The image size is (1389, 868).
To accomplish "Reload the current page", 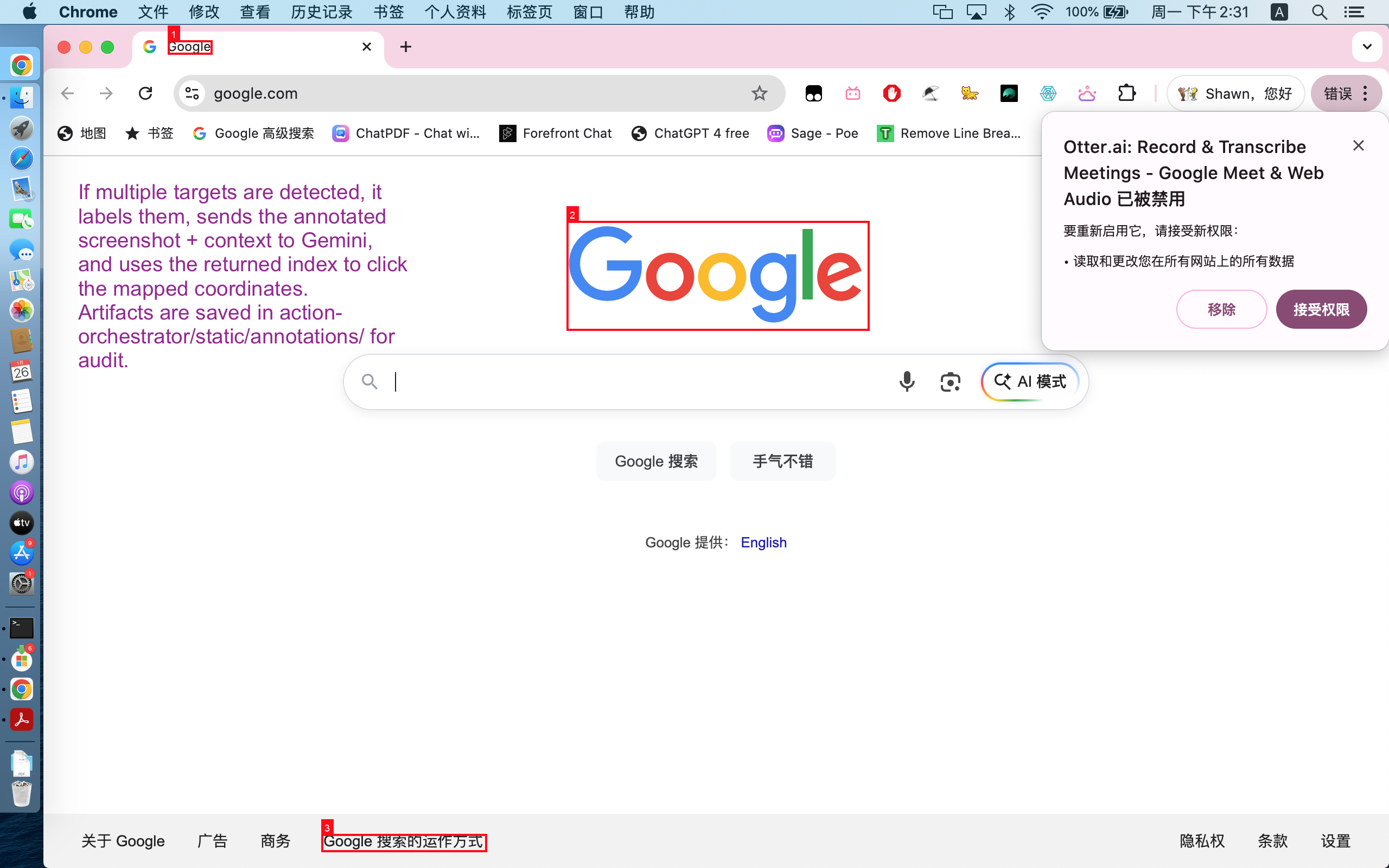I will 145,93.
